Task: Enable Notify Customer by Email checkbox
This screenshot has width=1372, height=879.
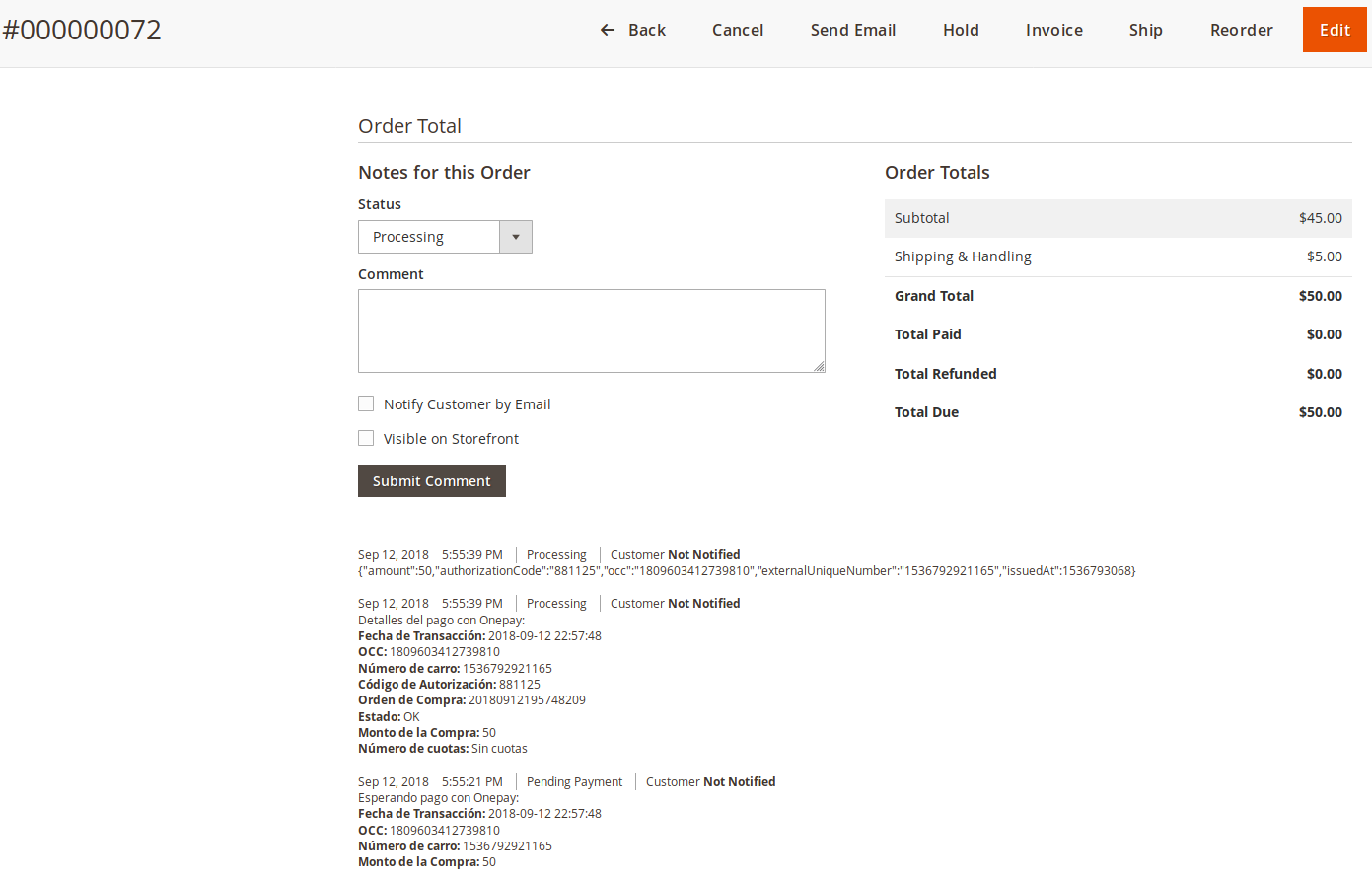Action: click(x=366, y=403)
